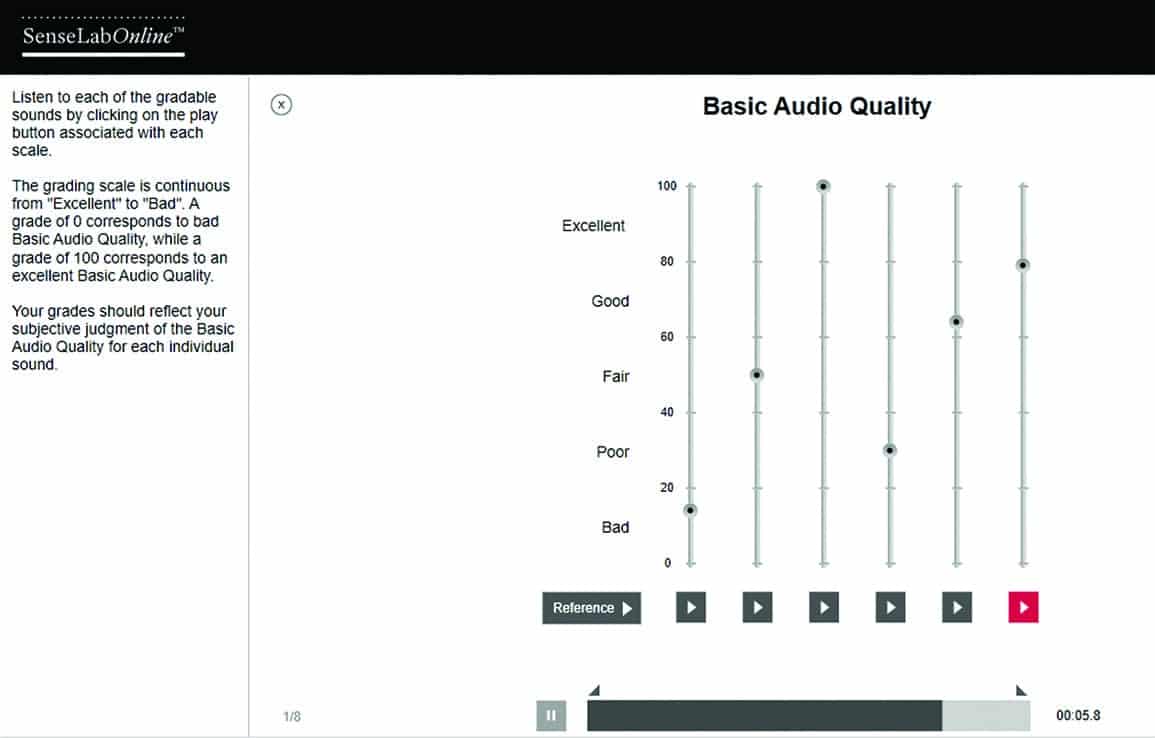Play the fifth sound sample

tap(956, 606)
